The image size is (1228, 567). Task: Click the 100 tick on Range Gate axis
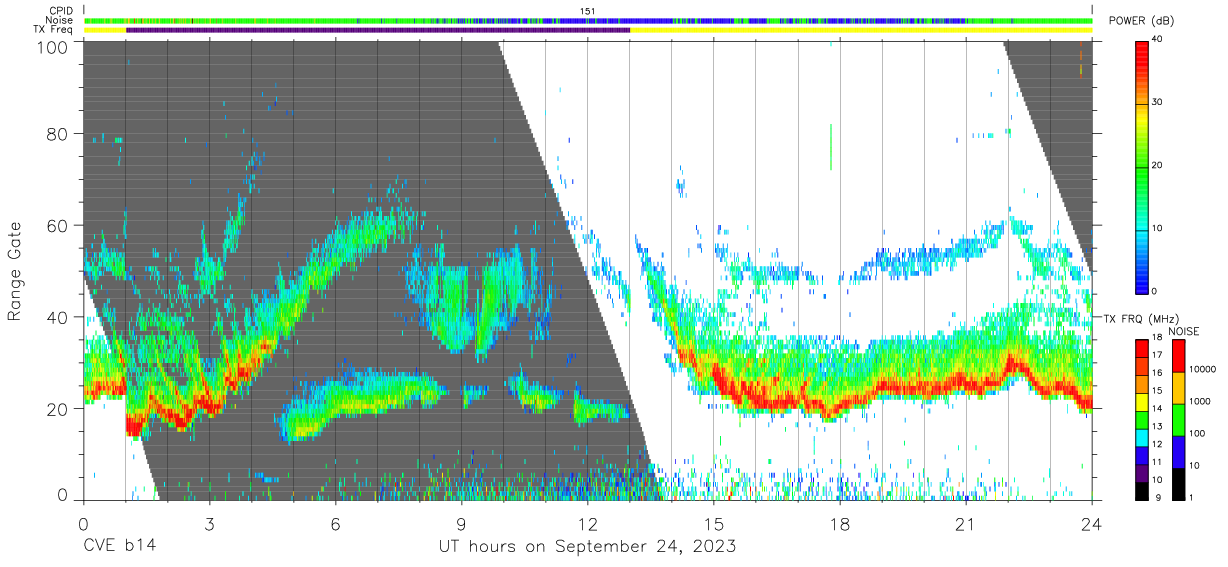[x=54, y=46]
